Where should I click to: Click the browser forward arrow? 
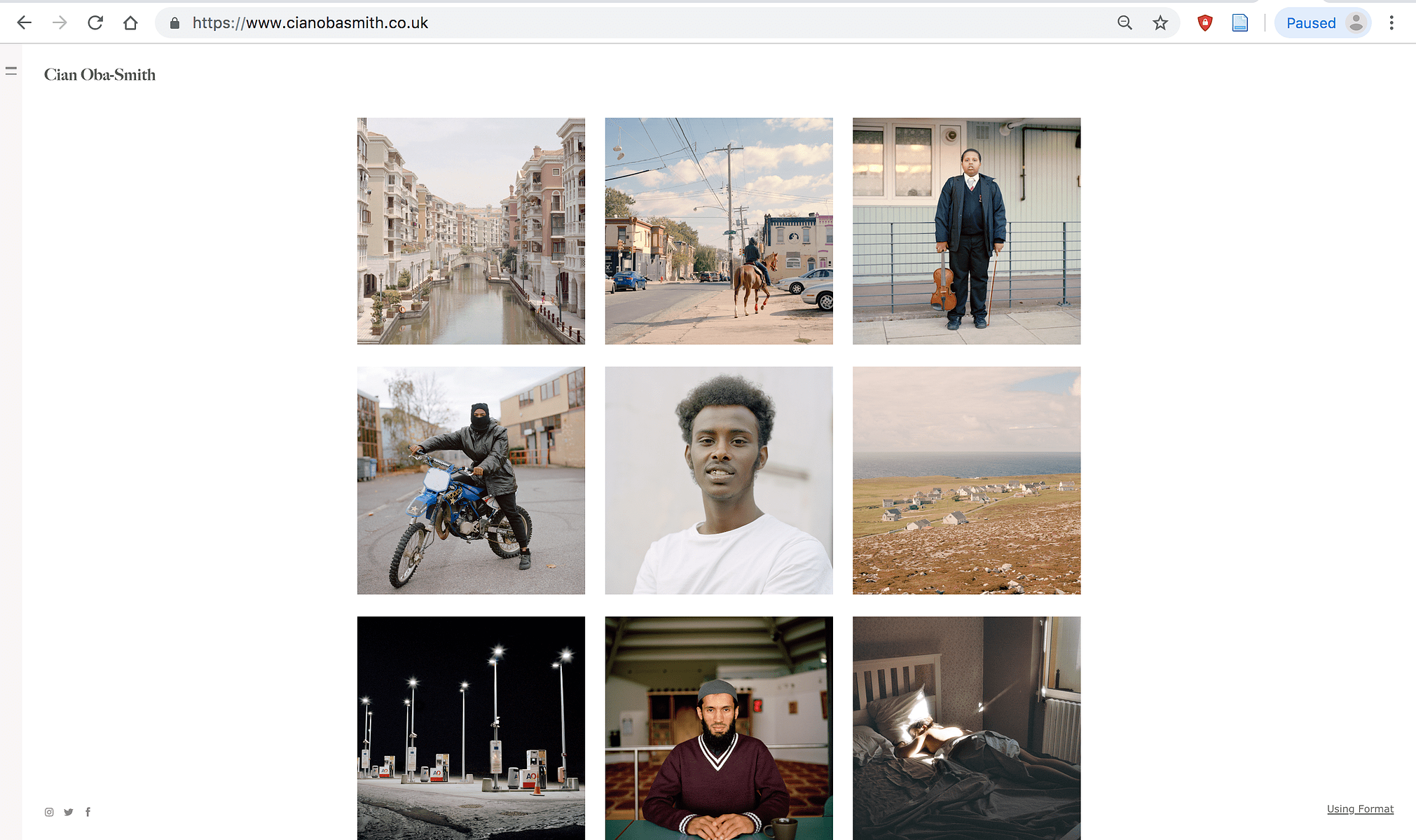(60, 23)
